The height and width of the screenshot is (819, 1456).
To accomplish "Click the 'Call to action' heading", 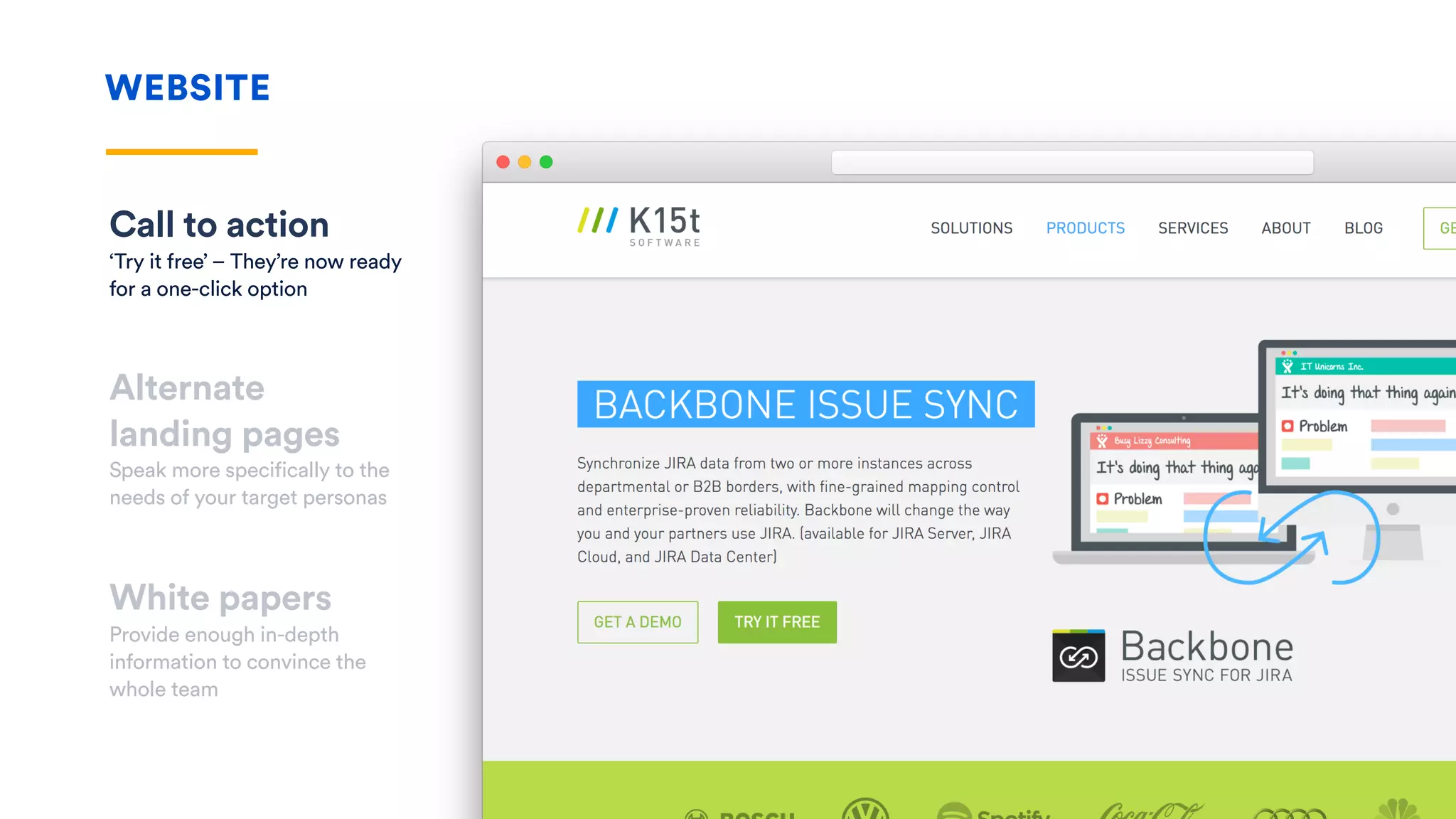I will click(x=219, y=225).
